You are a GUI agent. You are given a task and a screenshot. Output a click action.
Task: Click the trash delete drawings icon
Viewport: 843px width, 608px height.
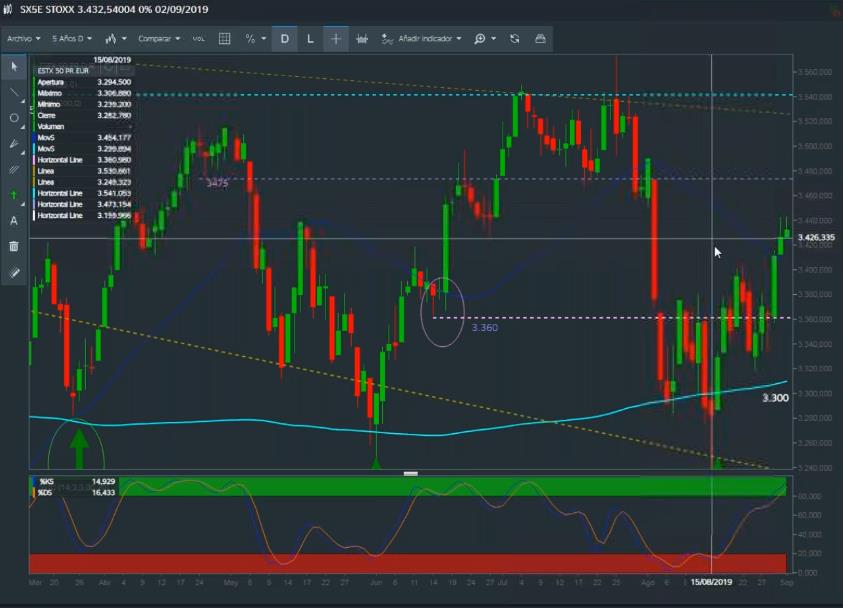pos(14,247)
